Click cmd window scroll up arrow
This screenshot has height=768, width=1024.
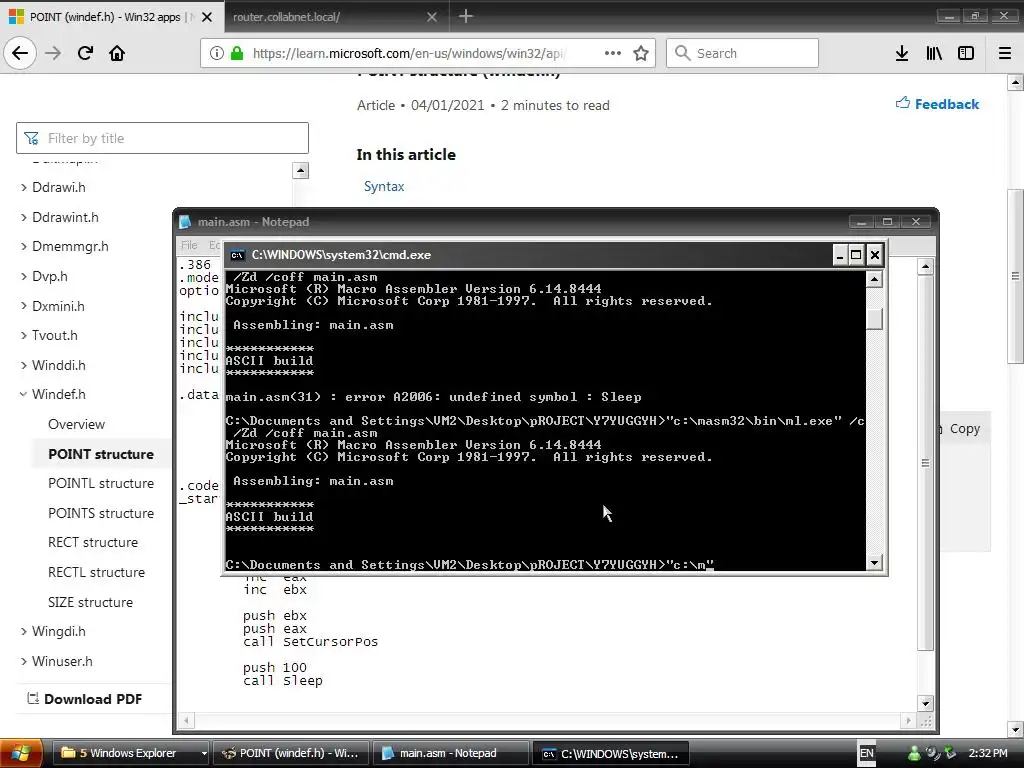[874, 279]
